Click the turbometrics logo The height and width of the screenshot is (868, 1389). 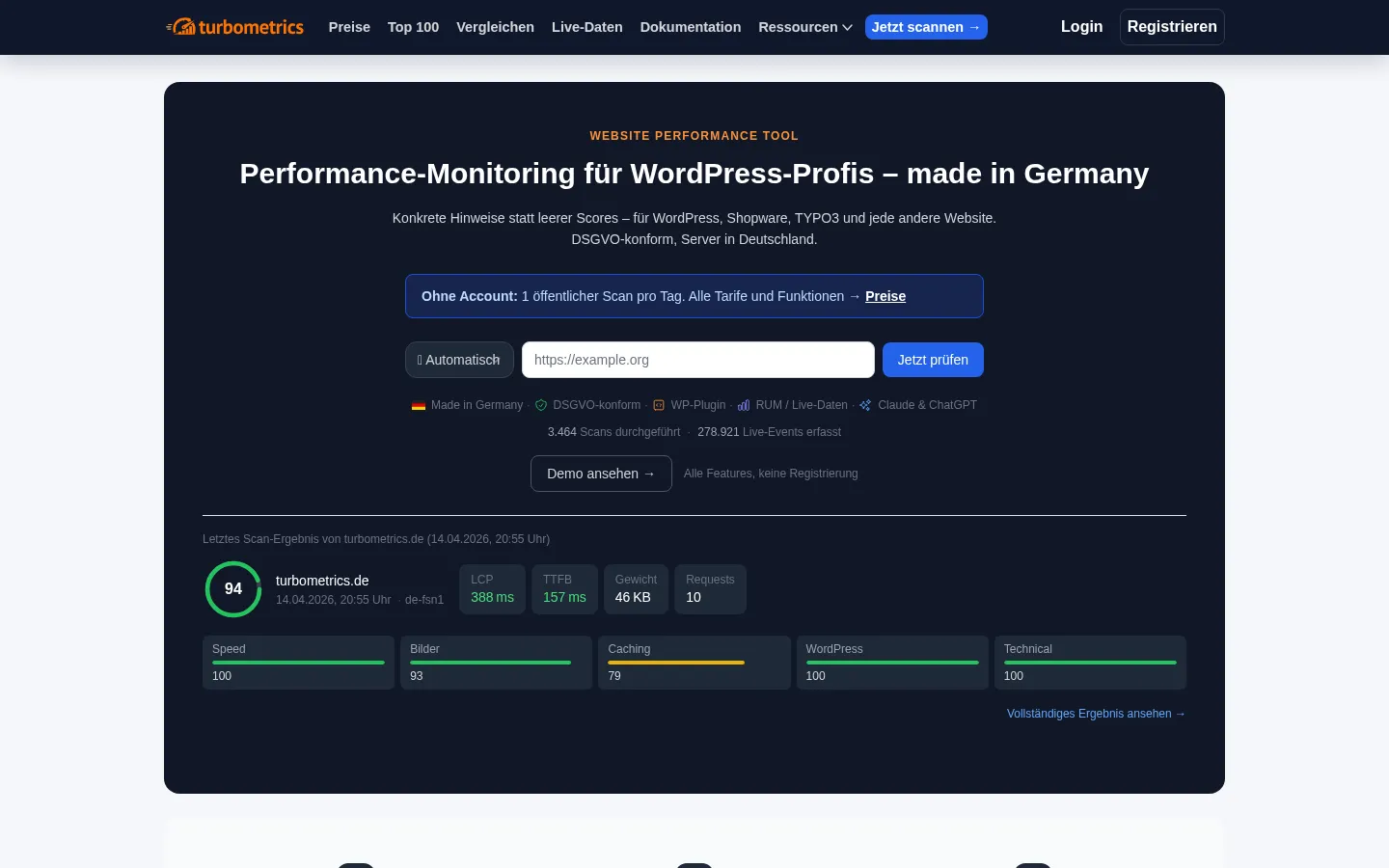tap(234, 27)
